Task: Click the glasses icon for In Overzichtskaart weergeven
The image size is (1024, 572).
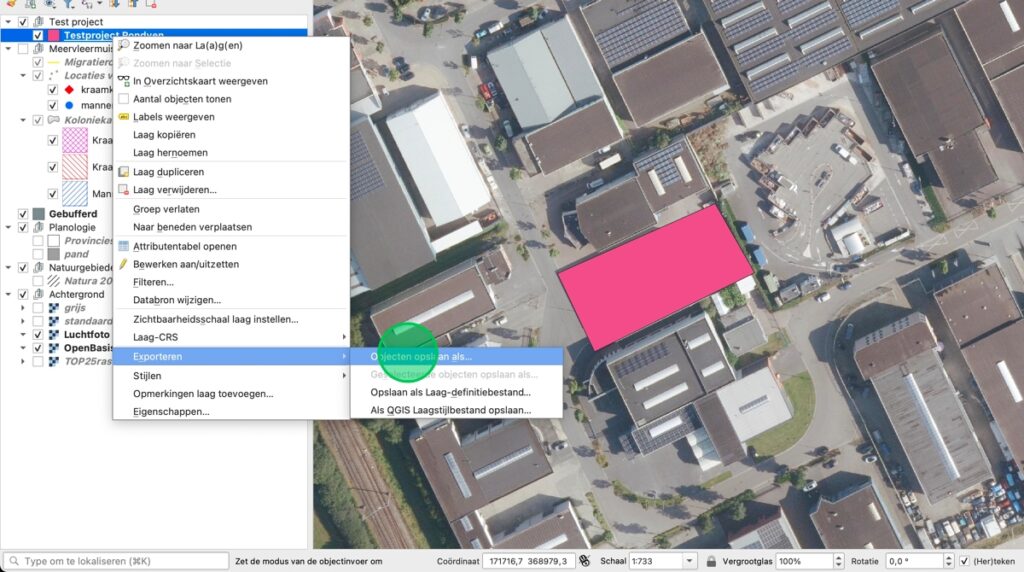Action: [x=124, y=81]
